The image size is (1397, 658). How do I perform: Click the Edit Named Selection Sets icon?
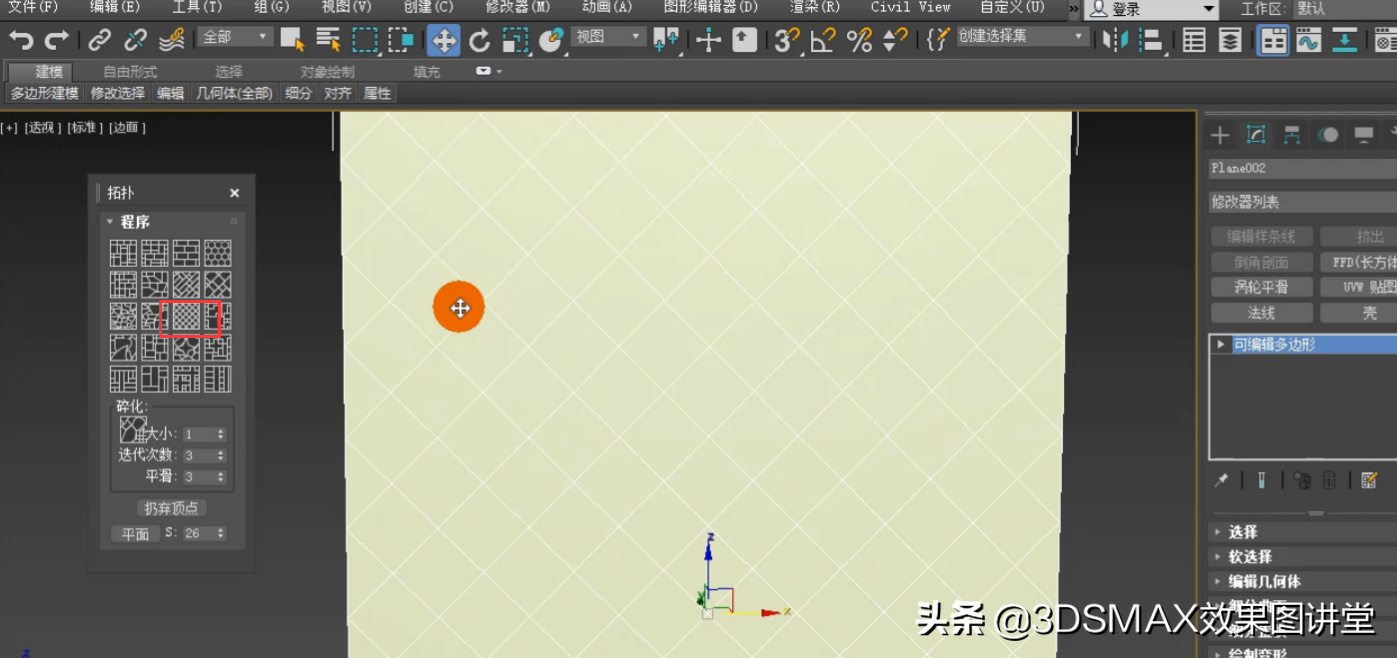coord(937,40)
